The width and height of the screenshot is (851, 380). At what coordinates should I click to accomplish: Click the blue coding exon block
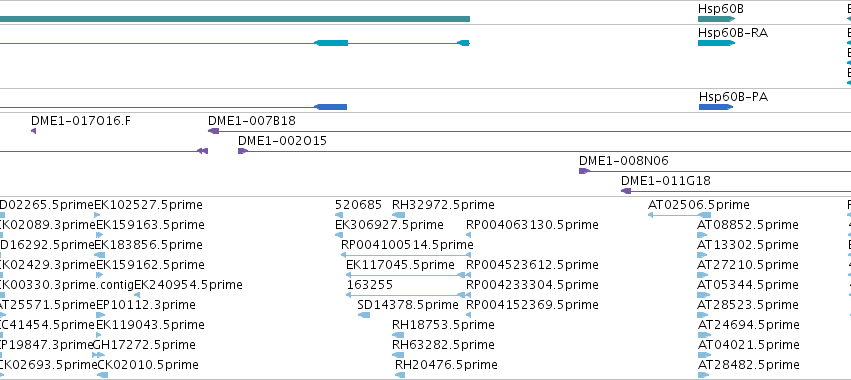pyautogui.click(x=331, y=107)
